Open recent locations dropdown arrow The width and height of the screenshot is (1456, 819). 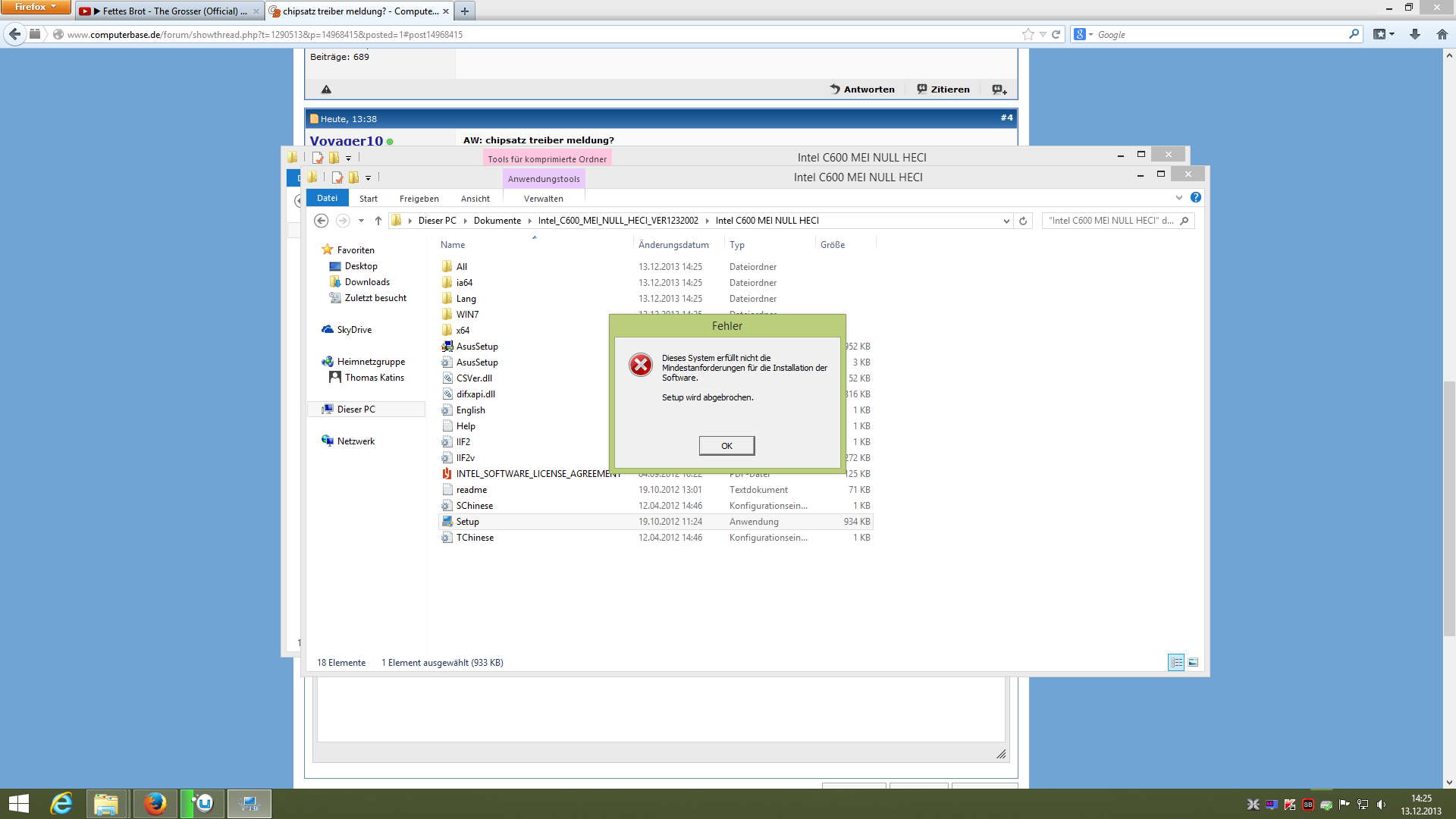[361, 221]
